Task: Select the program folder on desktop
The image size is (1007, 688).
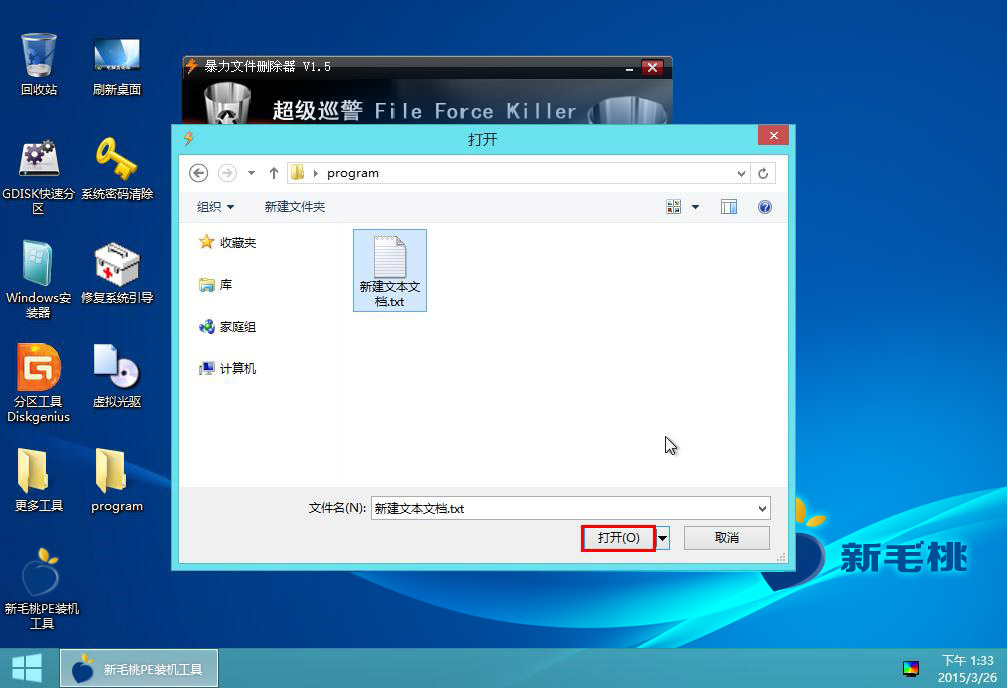Action: [117, 480]
